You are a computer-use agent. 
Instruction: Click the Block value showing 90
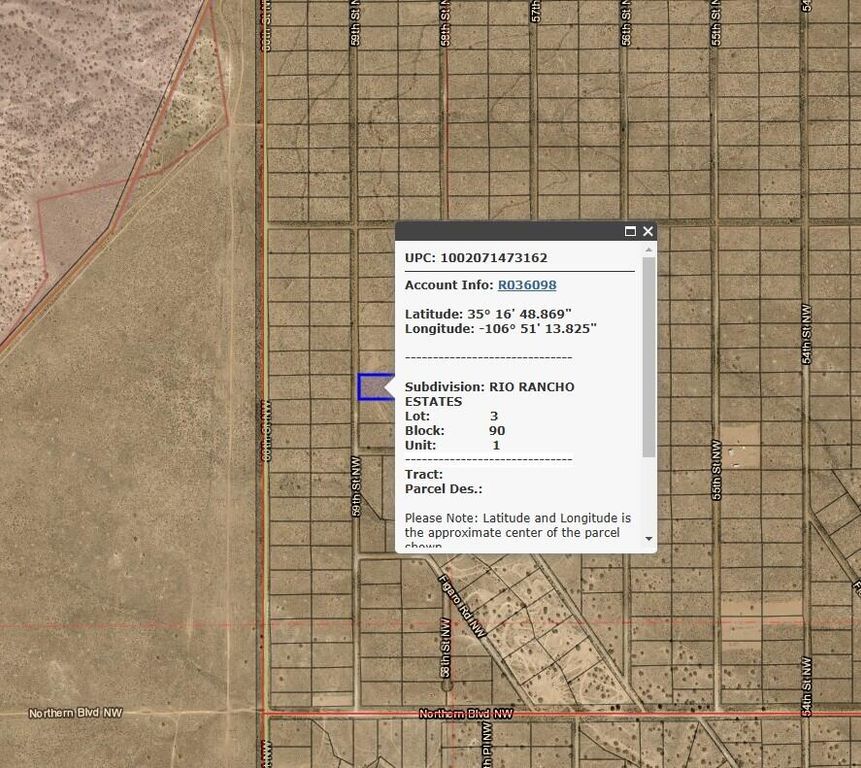(x=496, y=430)
